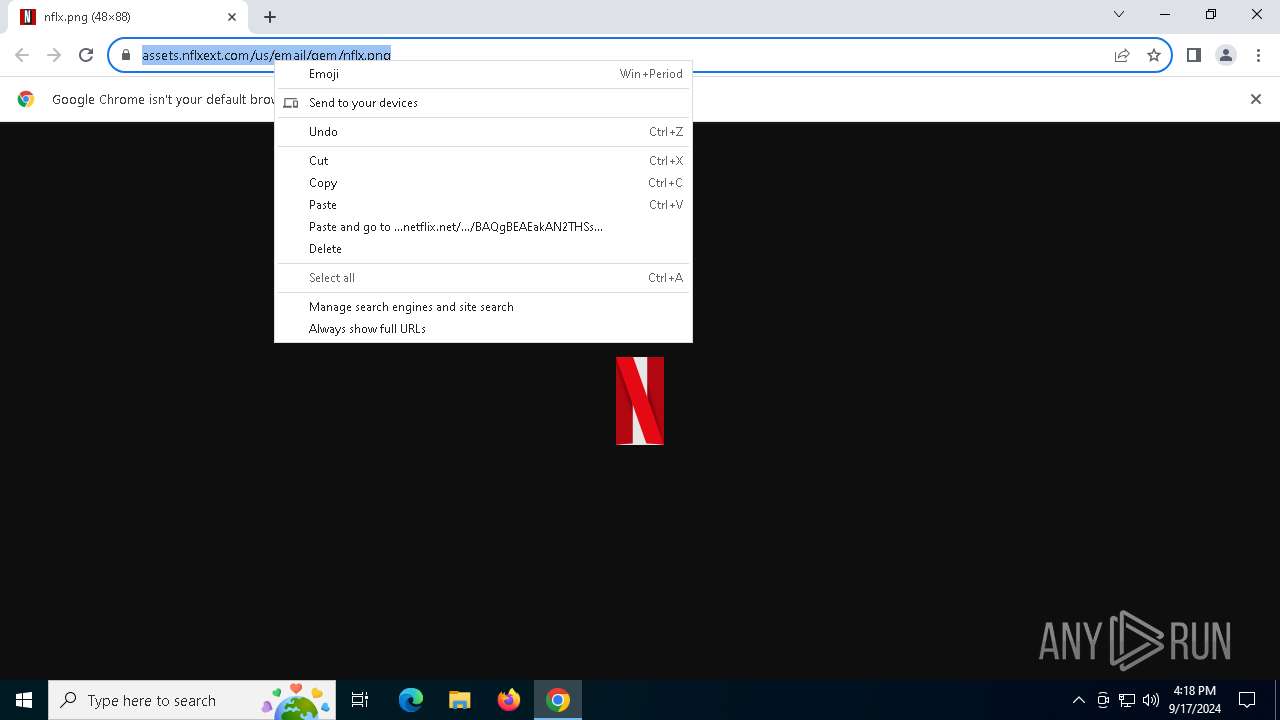1280x720 pixels.
Task: Click the site lock icon
Action: point(125,55)
